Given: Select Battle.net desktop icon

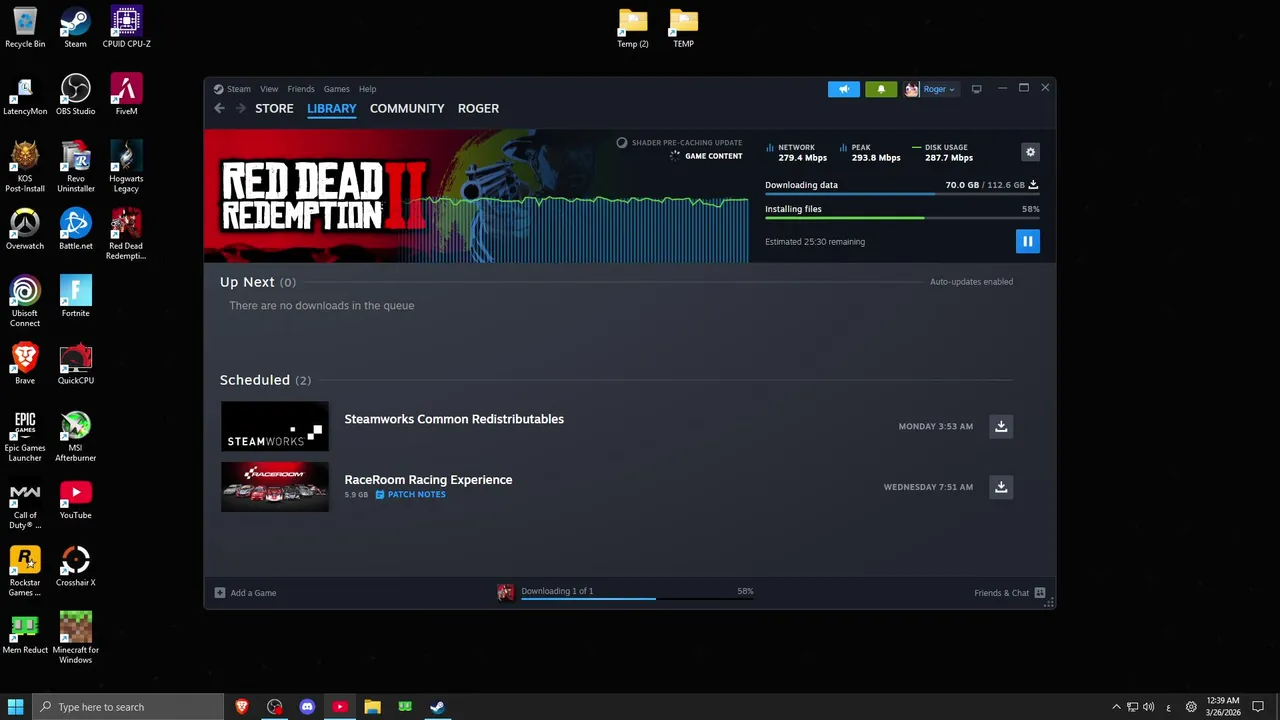Looking at the screenshot, I should (x=75, y=230).
